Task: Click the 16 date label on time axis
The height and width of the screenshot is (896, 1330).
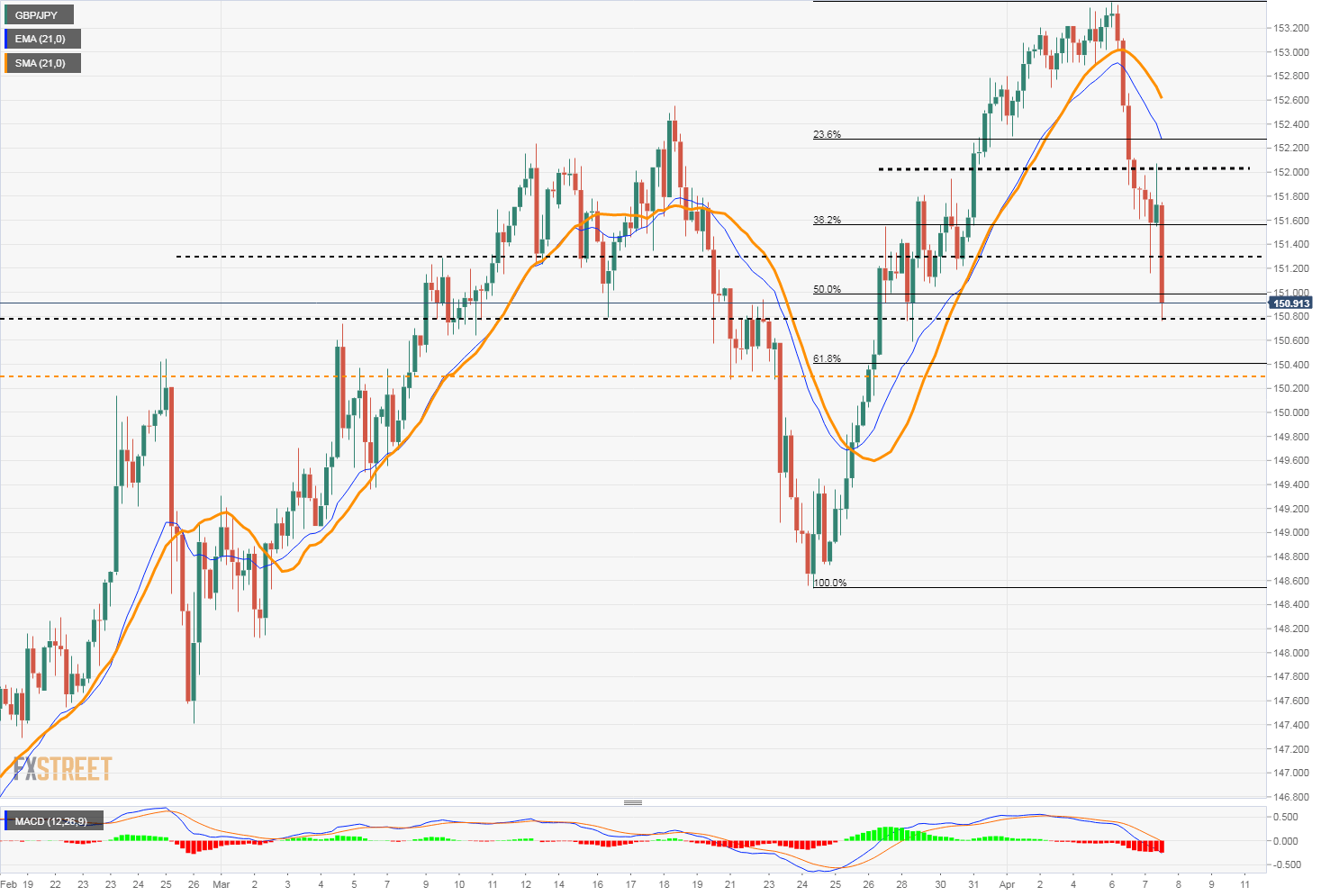Action: [x=598, y=884]
